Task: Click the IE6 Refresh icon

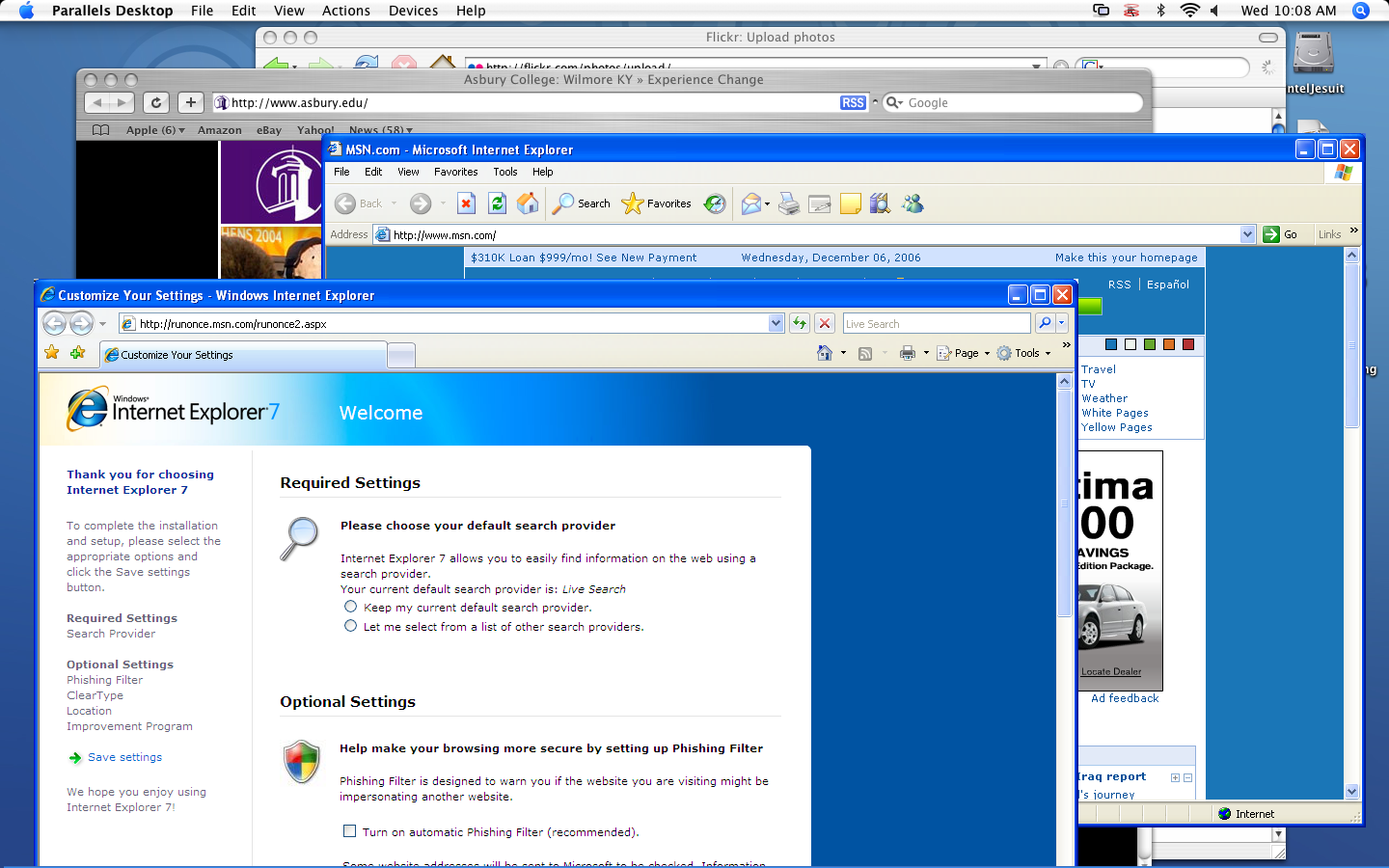Action: click(x=497, y=203)
